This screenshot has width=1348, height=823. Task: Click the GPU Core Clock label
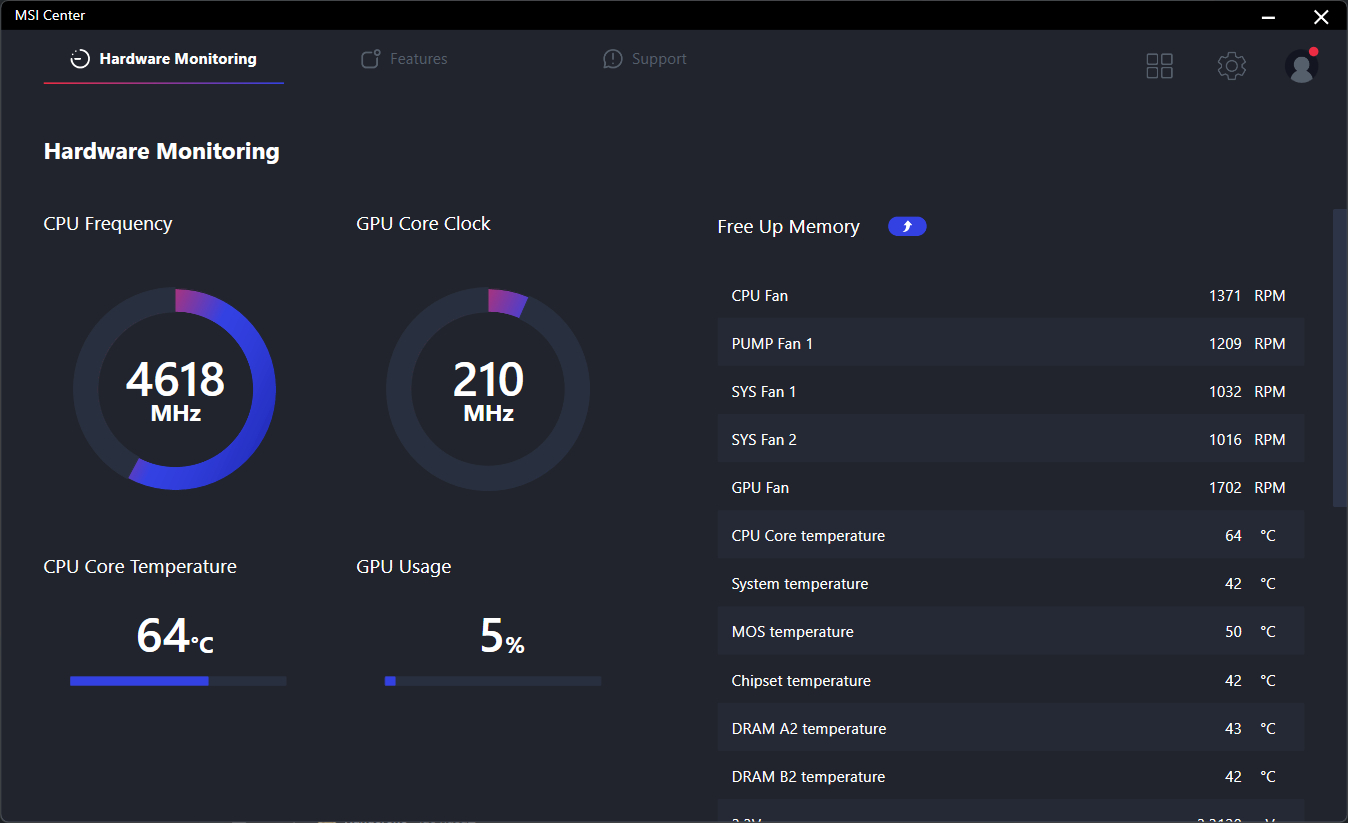point(423,224)
